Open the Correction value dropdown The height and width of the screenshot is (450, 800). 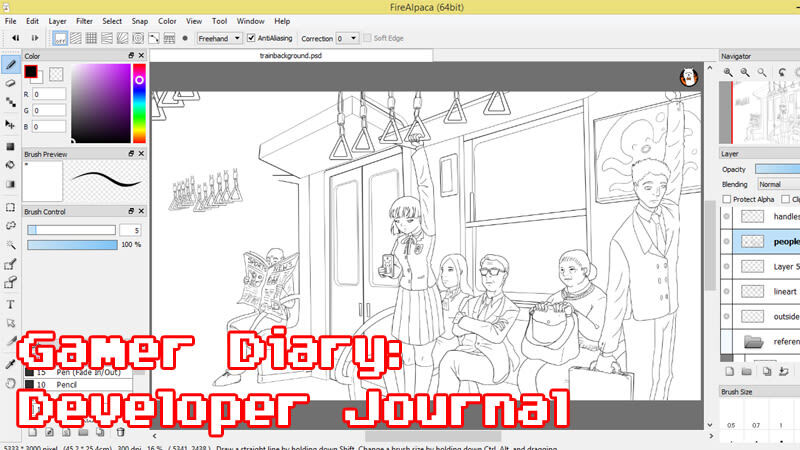pyautogui.click(x=347, y=38)
